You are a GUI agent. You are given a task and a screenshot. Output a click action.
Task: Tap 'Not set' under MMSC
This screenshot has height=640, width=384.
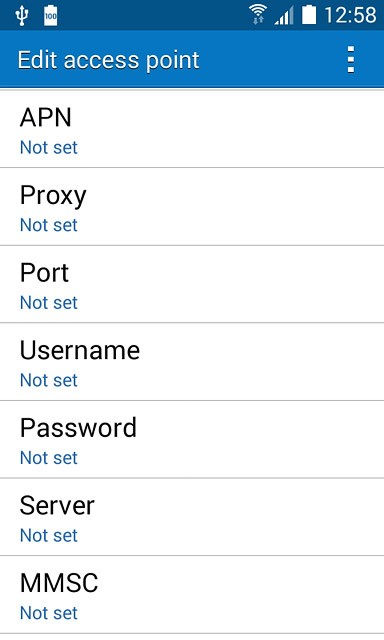pos(49,613)
